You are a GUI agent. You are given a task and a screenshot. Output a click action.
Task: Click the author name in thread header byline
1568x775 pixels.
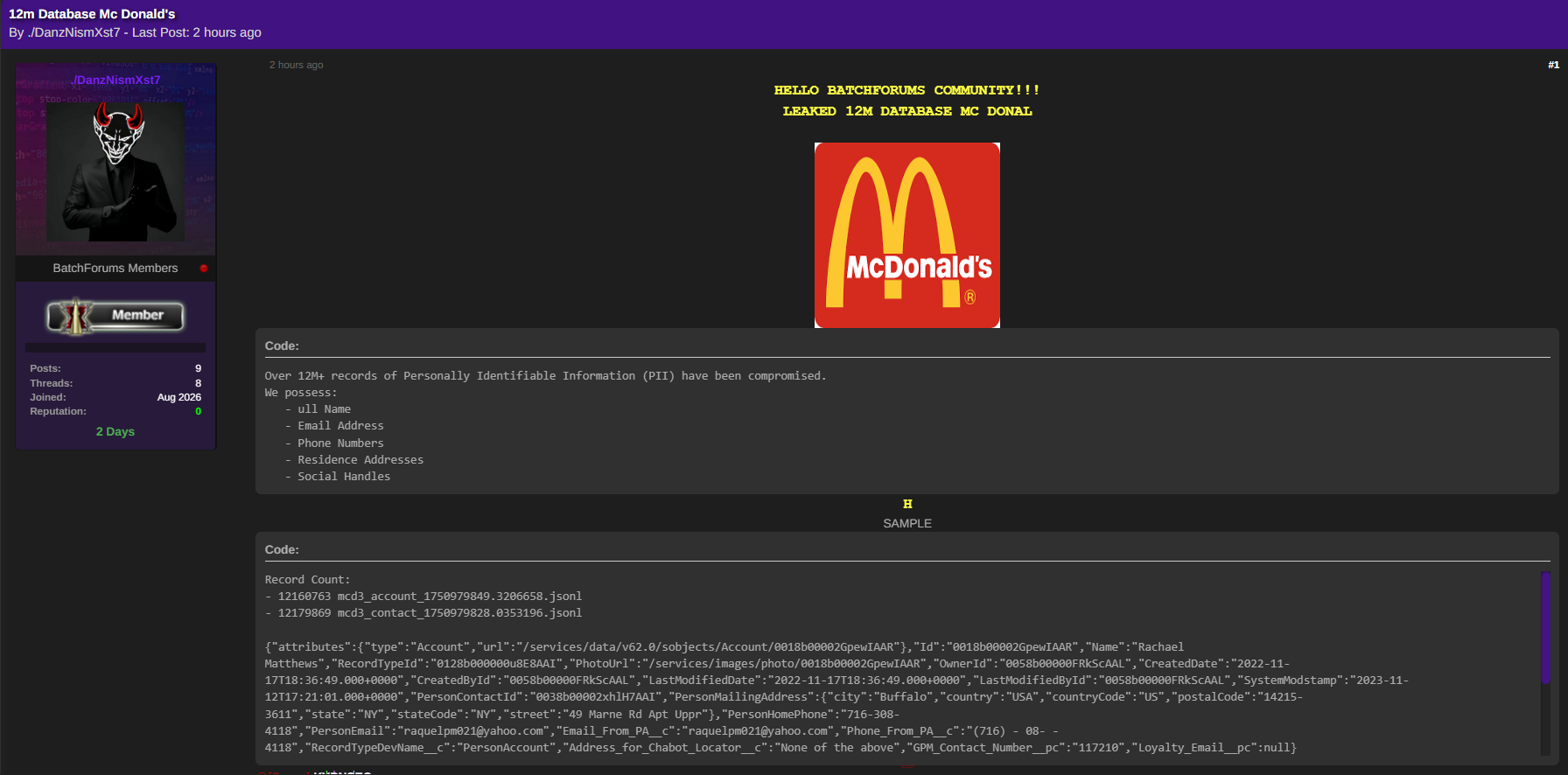(73, 32)
